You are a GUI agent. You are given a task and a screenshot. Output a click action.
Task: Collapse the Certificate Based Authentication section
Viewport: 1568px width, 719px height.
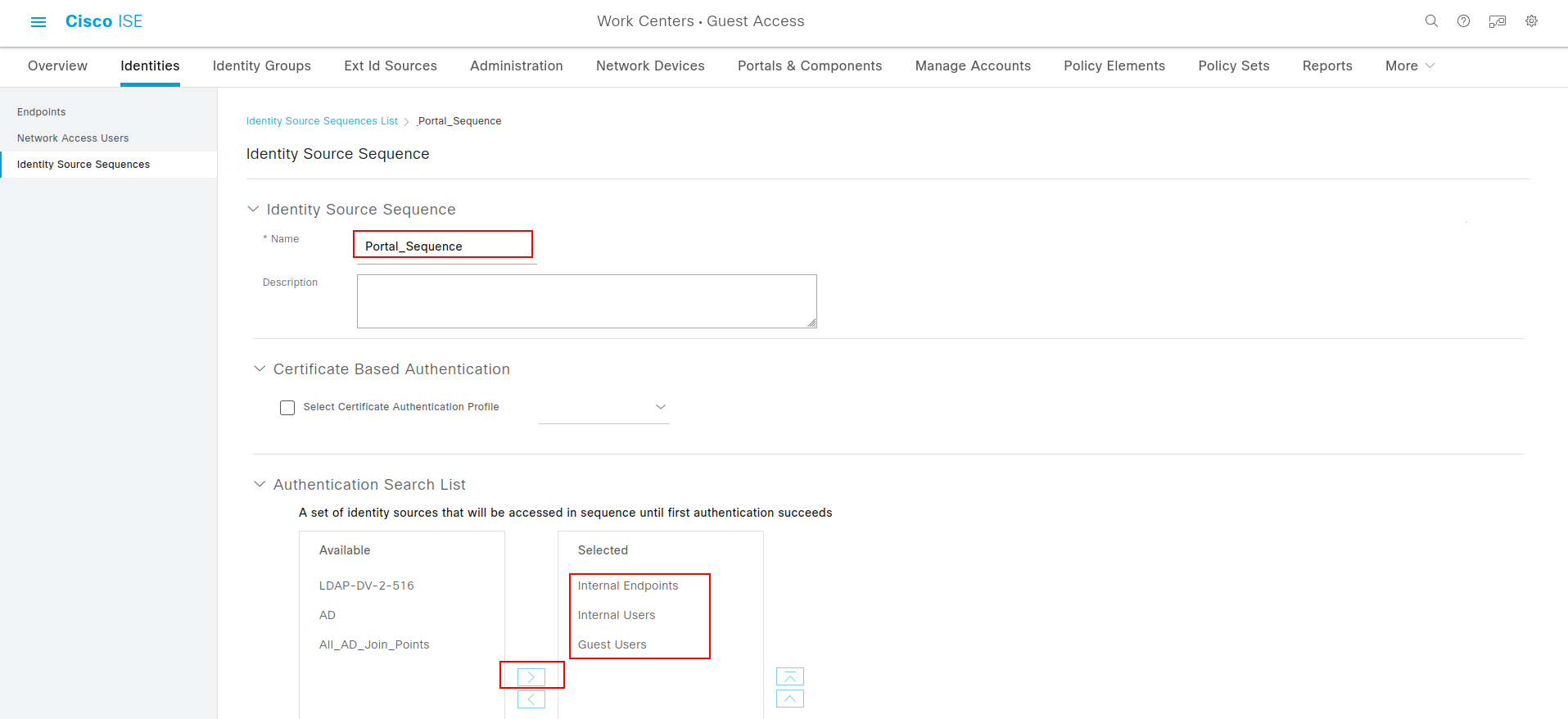click(x=260, y=369)
